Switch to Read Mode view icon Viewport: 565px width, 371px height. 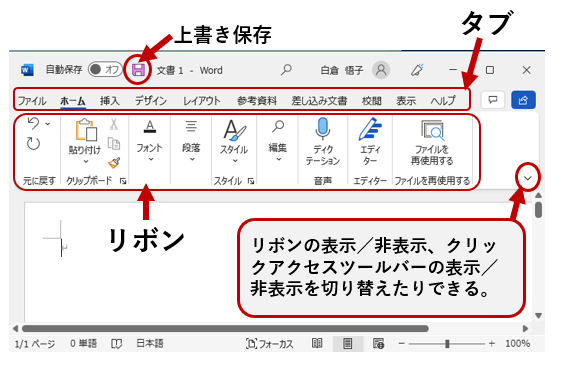(317, 344)
